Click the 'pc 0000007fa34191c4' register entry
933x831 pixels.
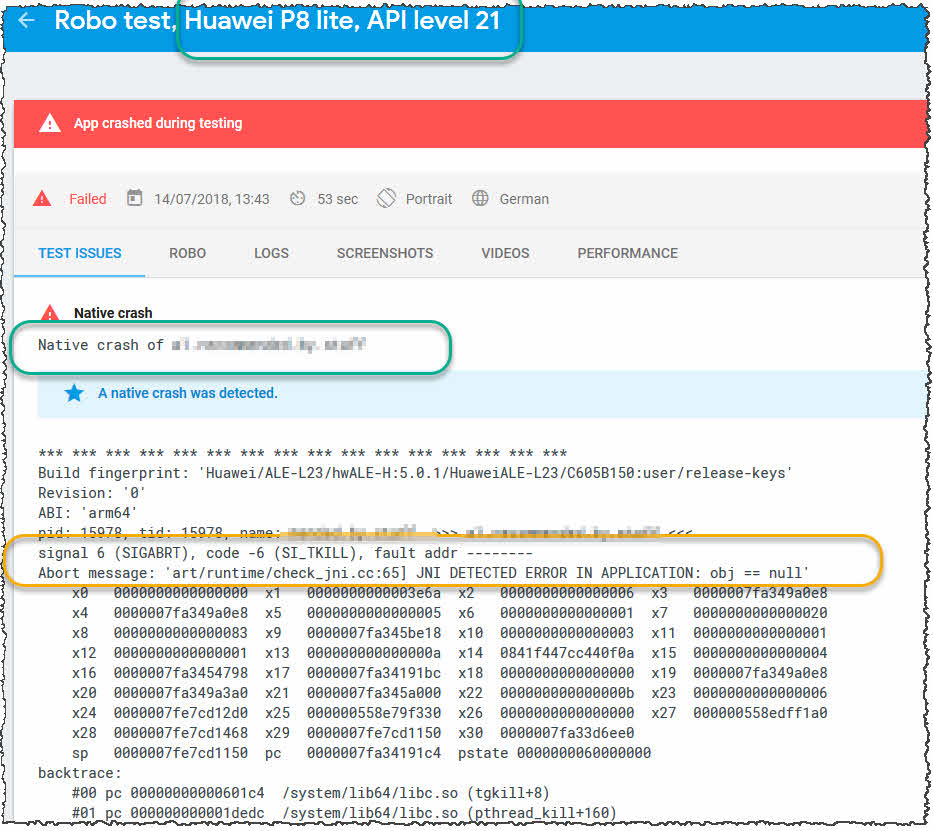353,753
